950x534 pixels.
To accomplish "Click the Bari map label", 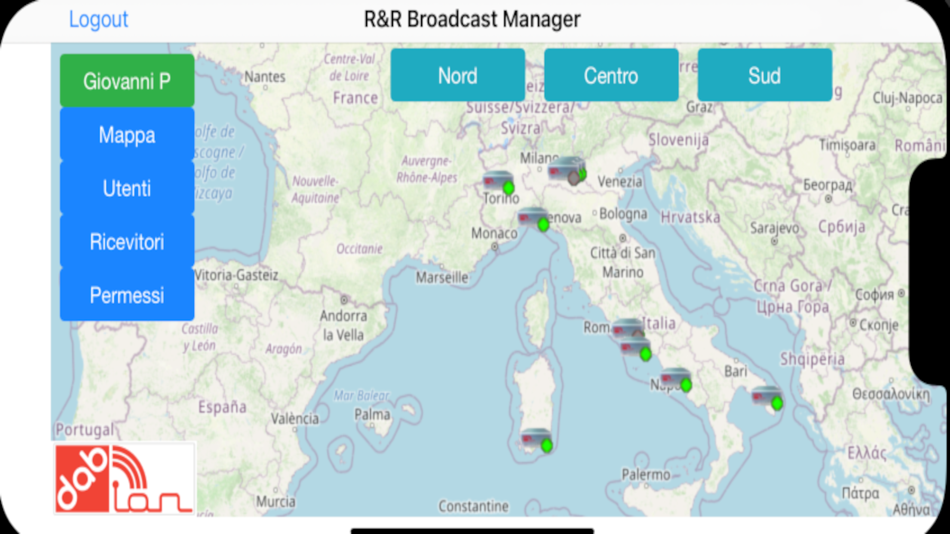I will pos(736,371).
